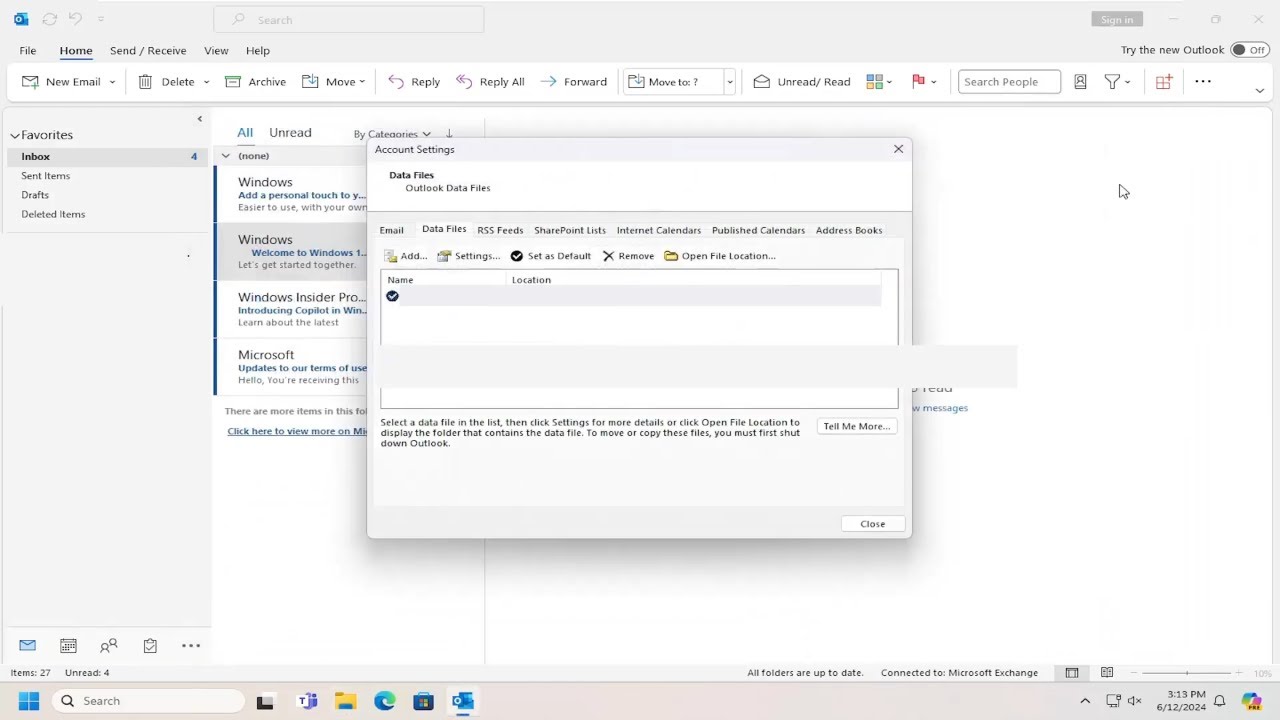Filter the list to Unread messages
This screenshot has width=1280, height=720.
tap(290, 132)
